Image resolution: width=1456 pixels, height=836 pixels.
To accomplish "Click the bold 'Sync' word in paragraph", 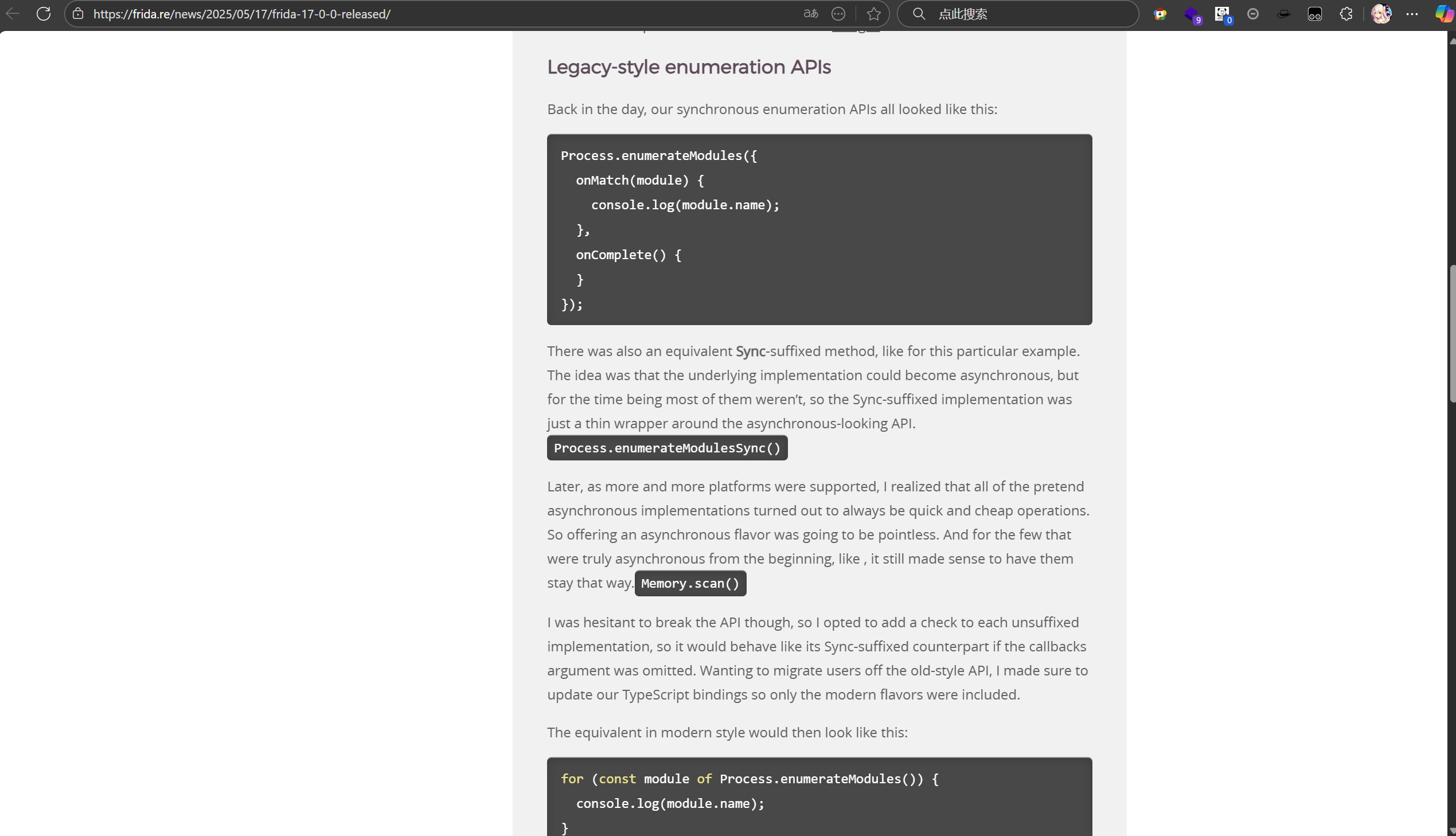I will click(x=751, y=351).
